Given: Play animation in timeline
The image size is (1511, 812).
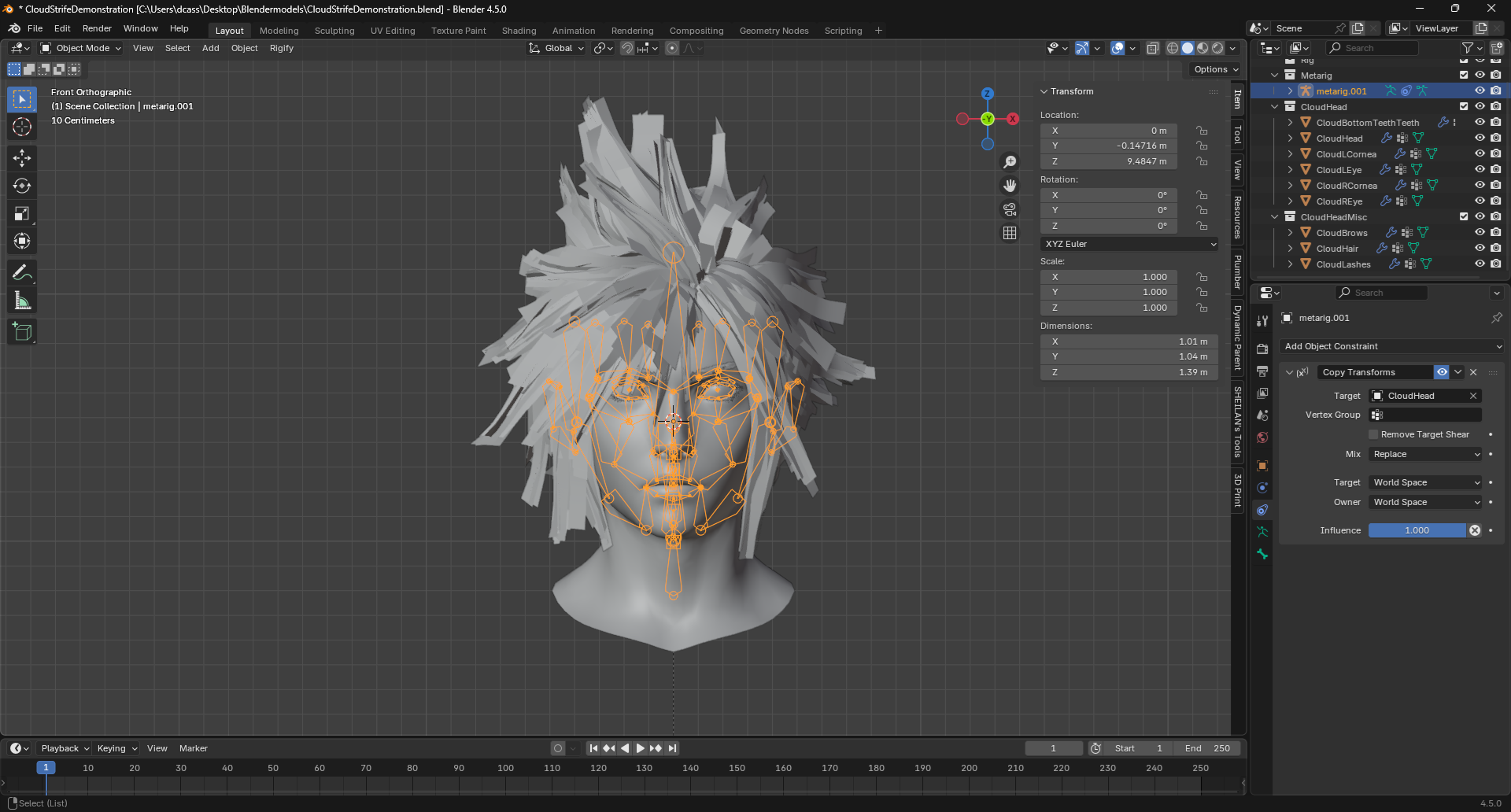Looking at the screenshot, I should tap(640, 748).
